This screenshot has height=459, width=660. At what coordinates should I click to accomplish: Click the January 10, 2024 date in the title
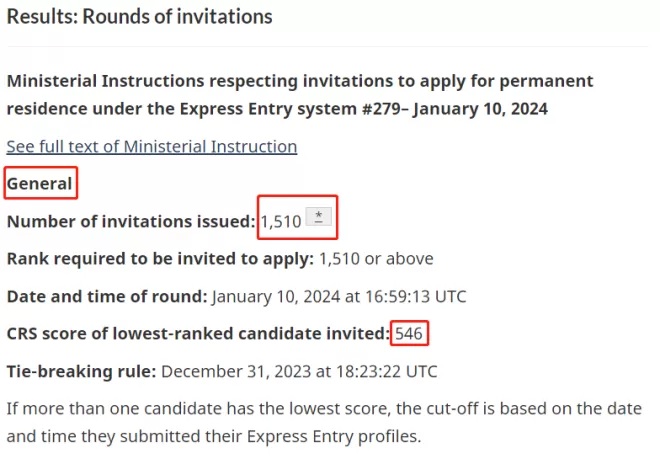pos(480,109)
